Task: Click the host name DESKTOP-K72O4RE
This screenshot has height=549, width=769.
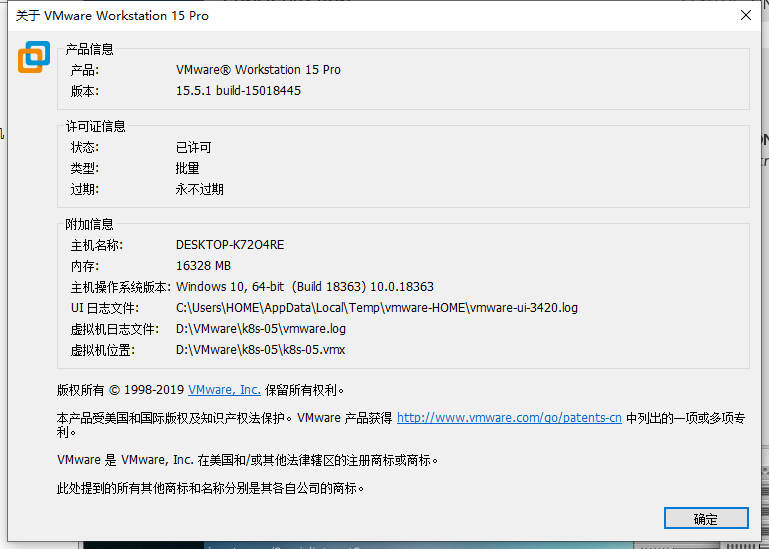Action: coord(230,245)
